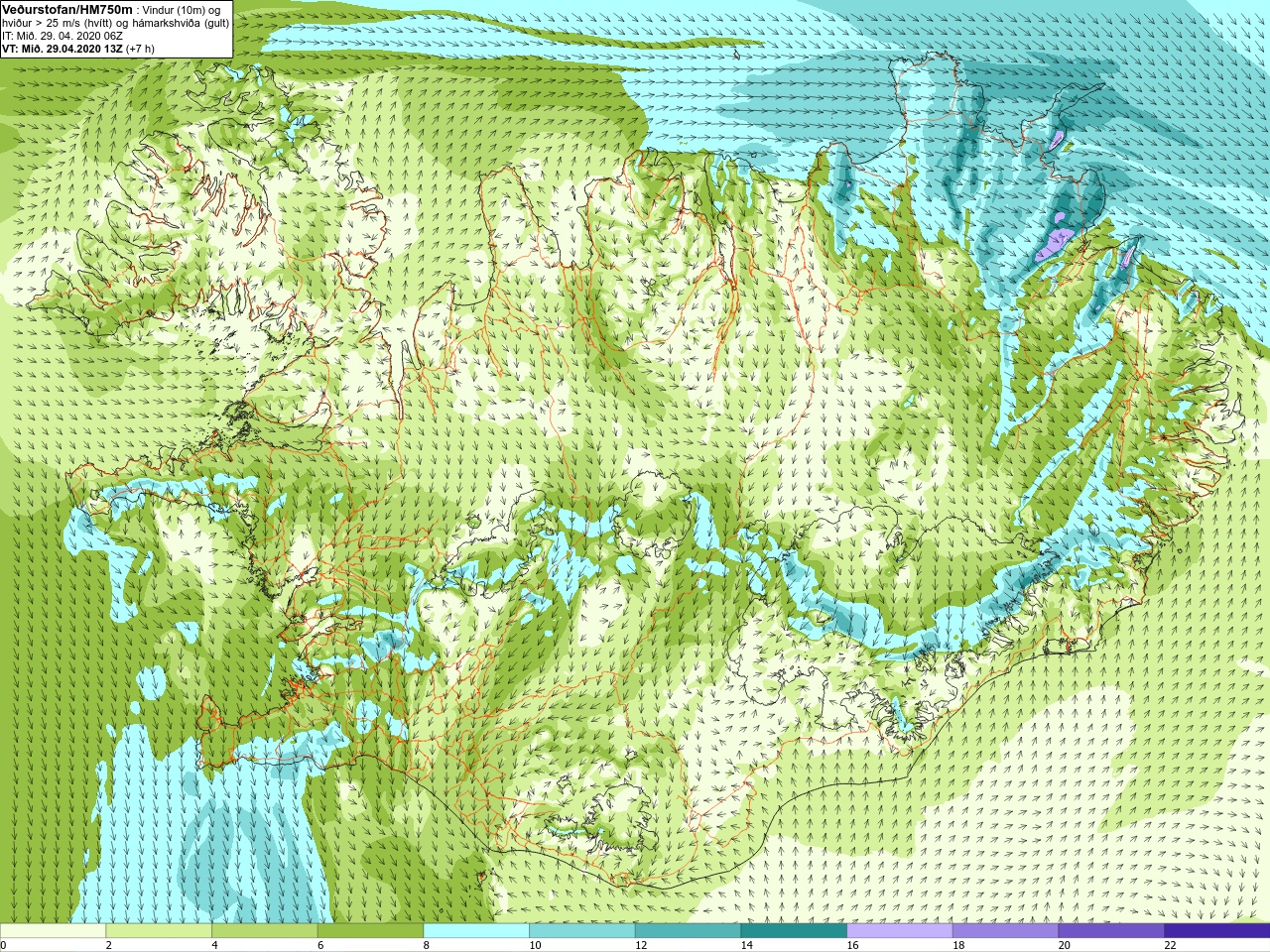Select the 20–22 m/s violet legend swatch
This screenshot has height=952, width=1270.
[1111, 931]
